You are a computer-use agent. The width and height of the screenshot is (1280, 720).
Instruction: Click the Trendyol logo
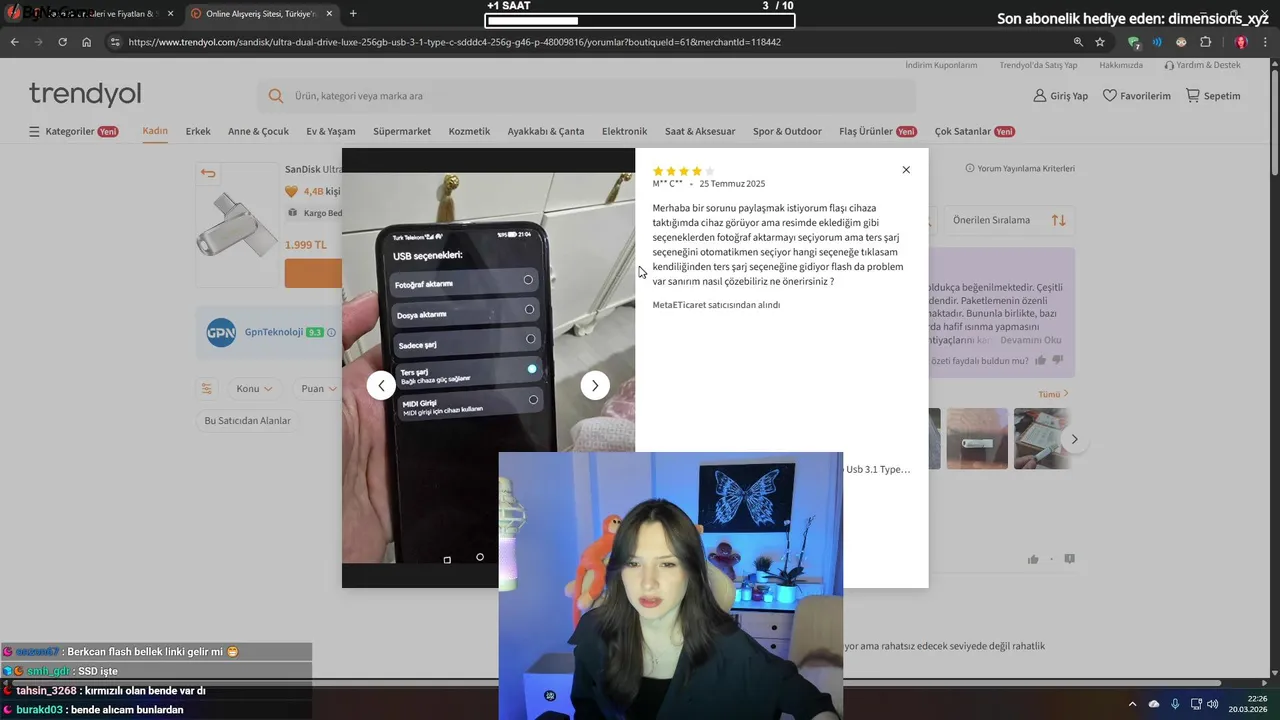(85, 95)
